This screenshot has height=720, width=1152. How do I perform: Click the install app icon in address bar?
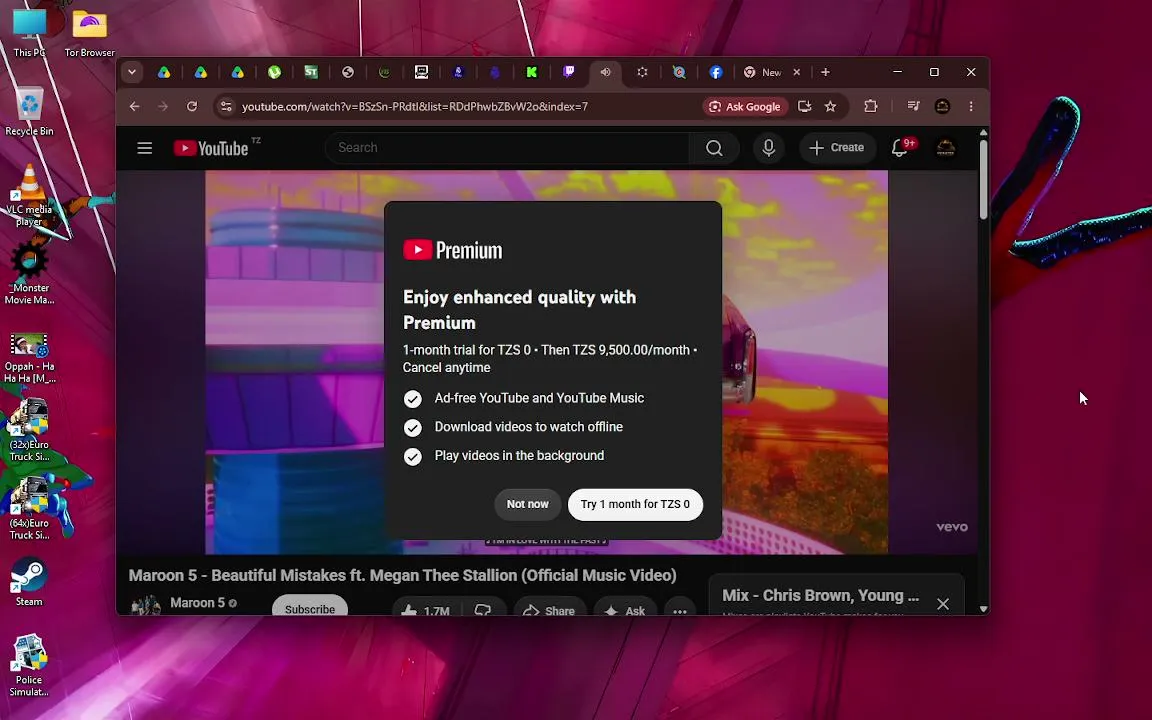pos(804,107)
